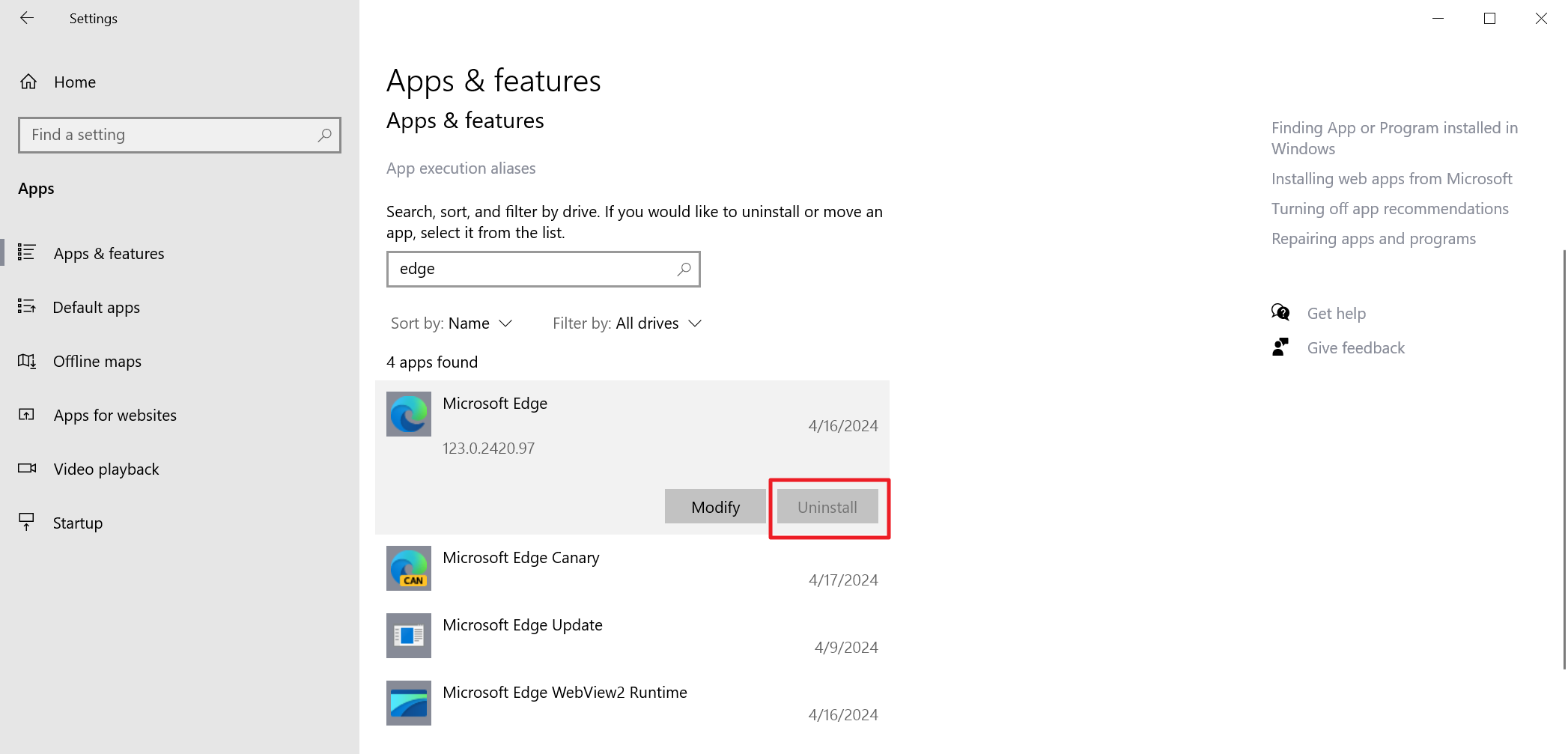
Task: Minimize the Settings window
Action: click(x=1438, y=18)
